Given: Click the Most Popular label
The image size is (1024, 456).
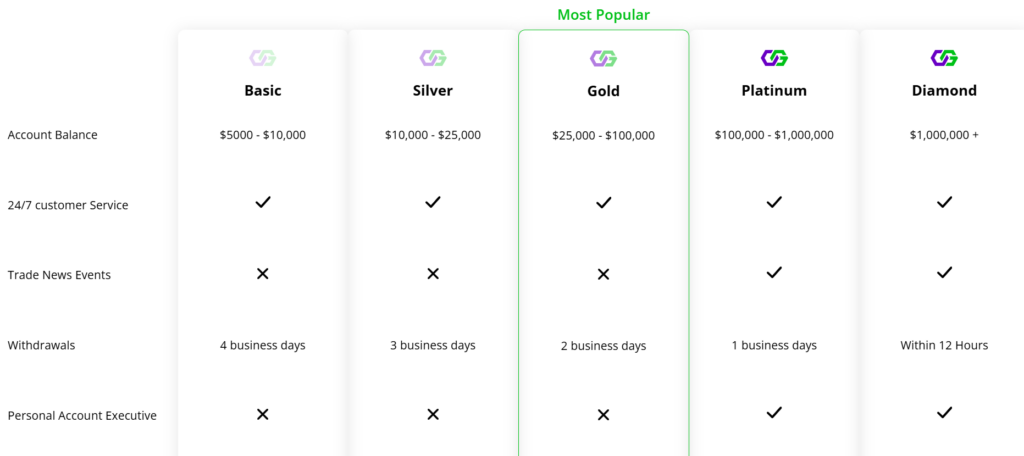Looking at the screenshot, I should coord(603,15).
